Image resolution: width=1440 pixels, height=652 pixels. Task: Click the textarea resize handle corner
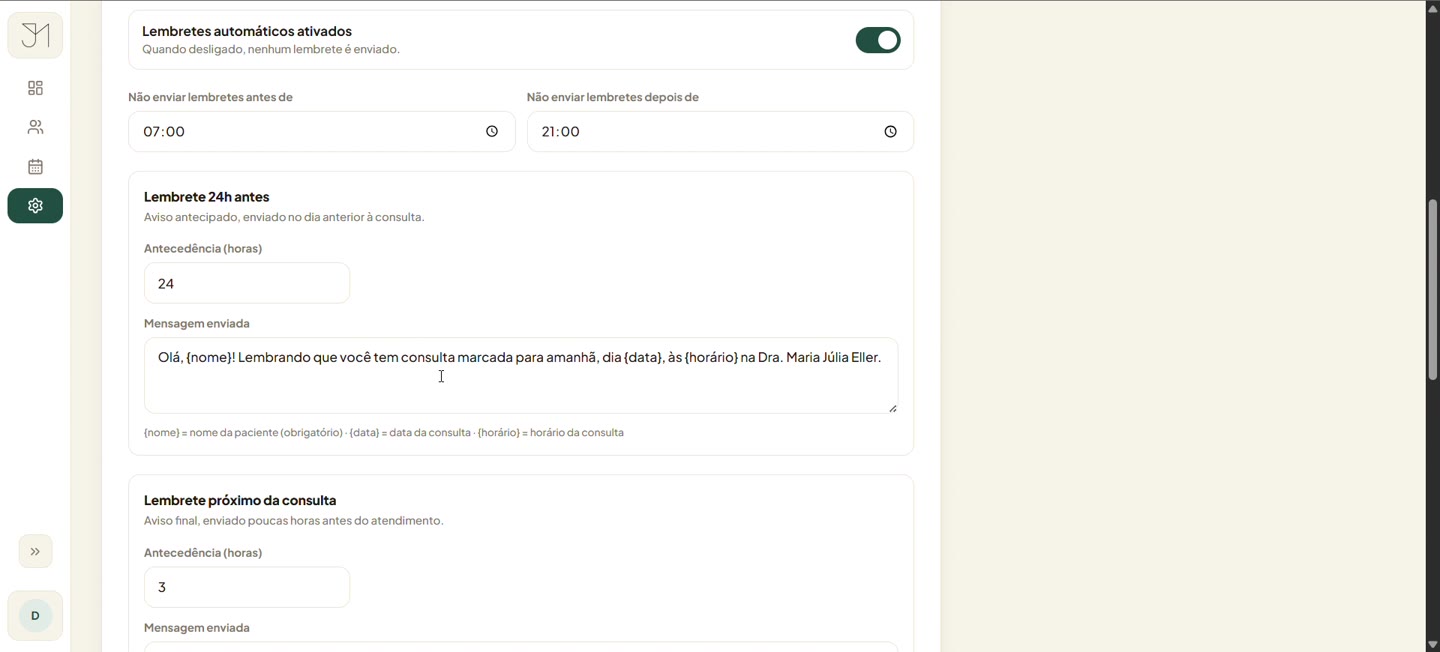(892, 408)
